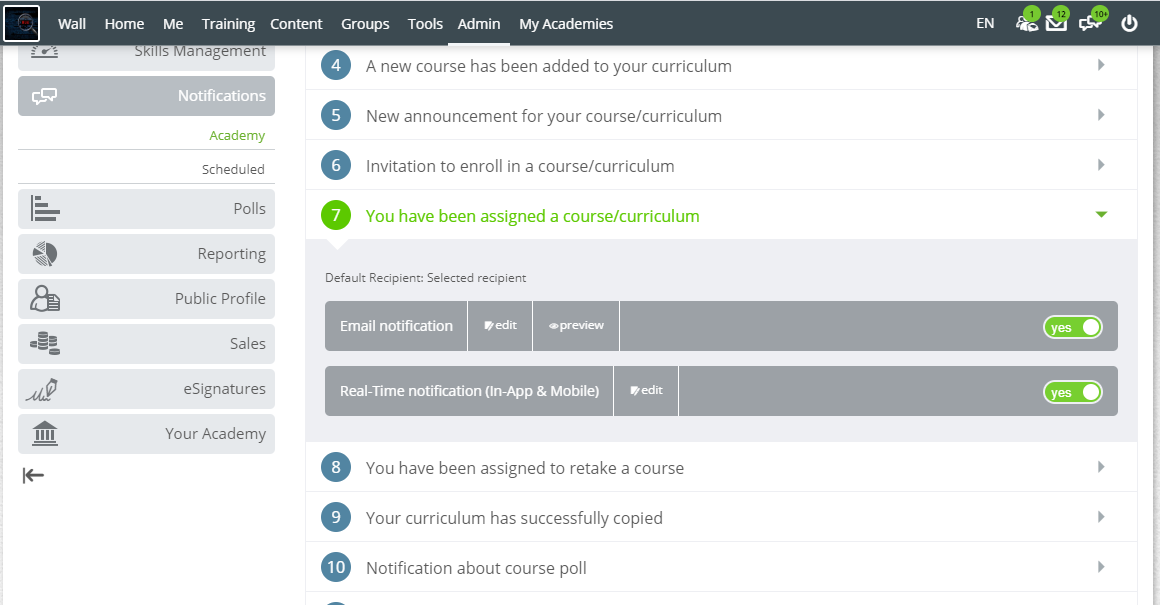The image size is (1160, 605).
Task: Open the My Academies menu item
Action: (x=566, y=24)
